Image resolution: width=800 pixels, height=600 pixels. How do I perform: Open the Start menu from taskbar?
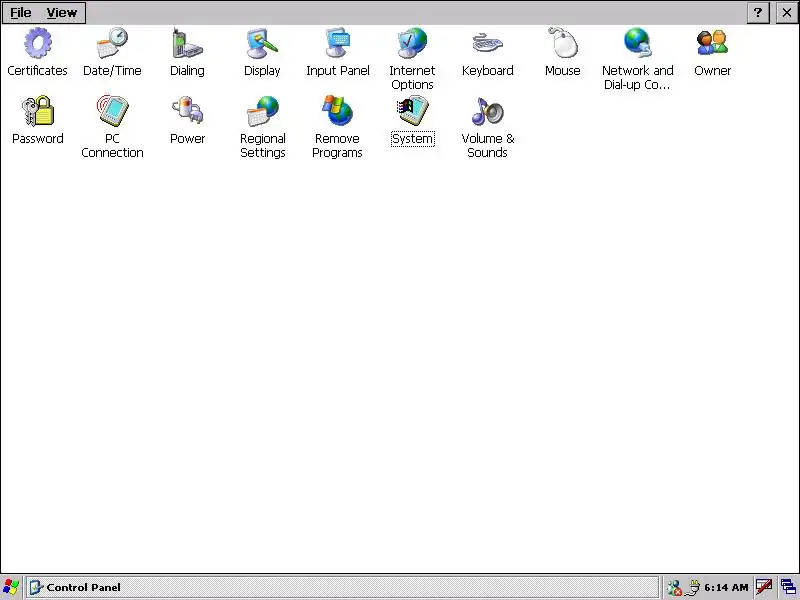pyautogui.click(x=11, y=587)
